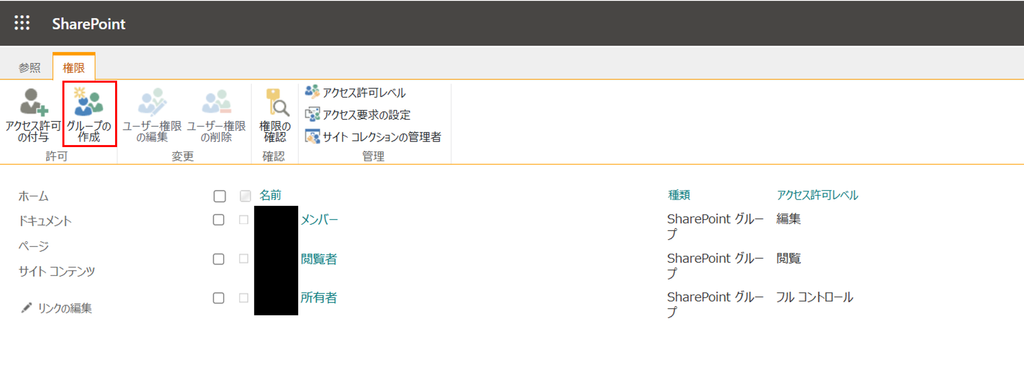This screenshot has width=1024, height=370.
Task: Open the app launcher waffle icon
Action: pyautogui.click(x=22, y=23)
